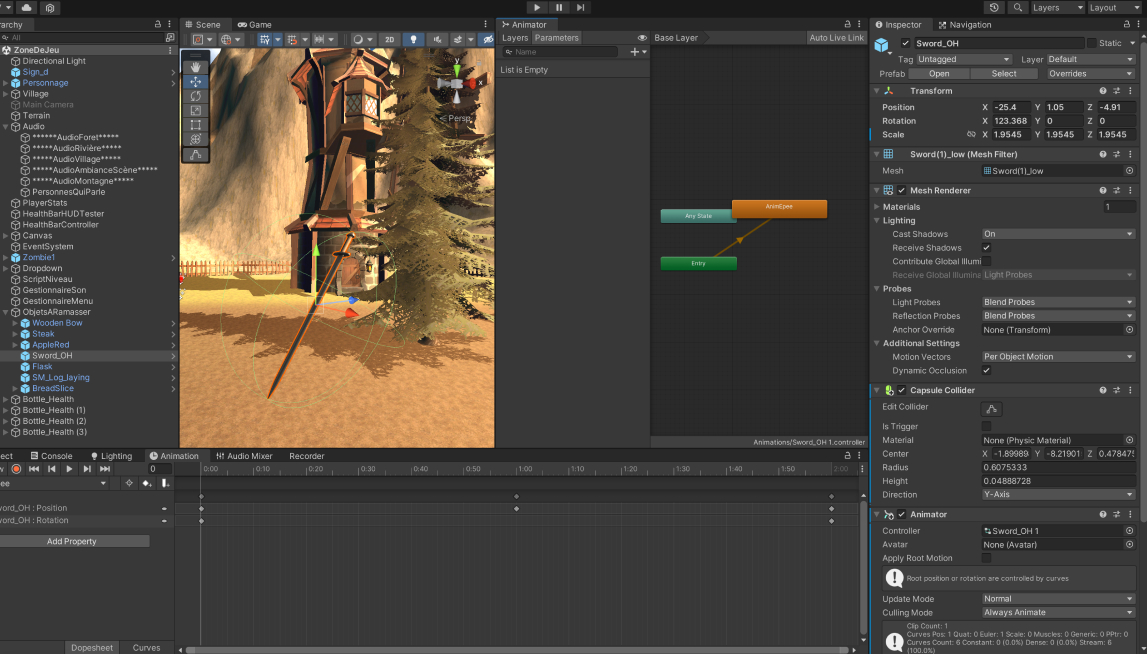Uncheck the Receive Shadows checkbox
The height and width of the screenshot is (654, 1147).
[x=986, y=248]
